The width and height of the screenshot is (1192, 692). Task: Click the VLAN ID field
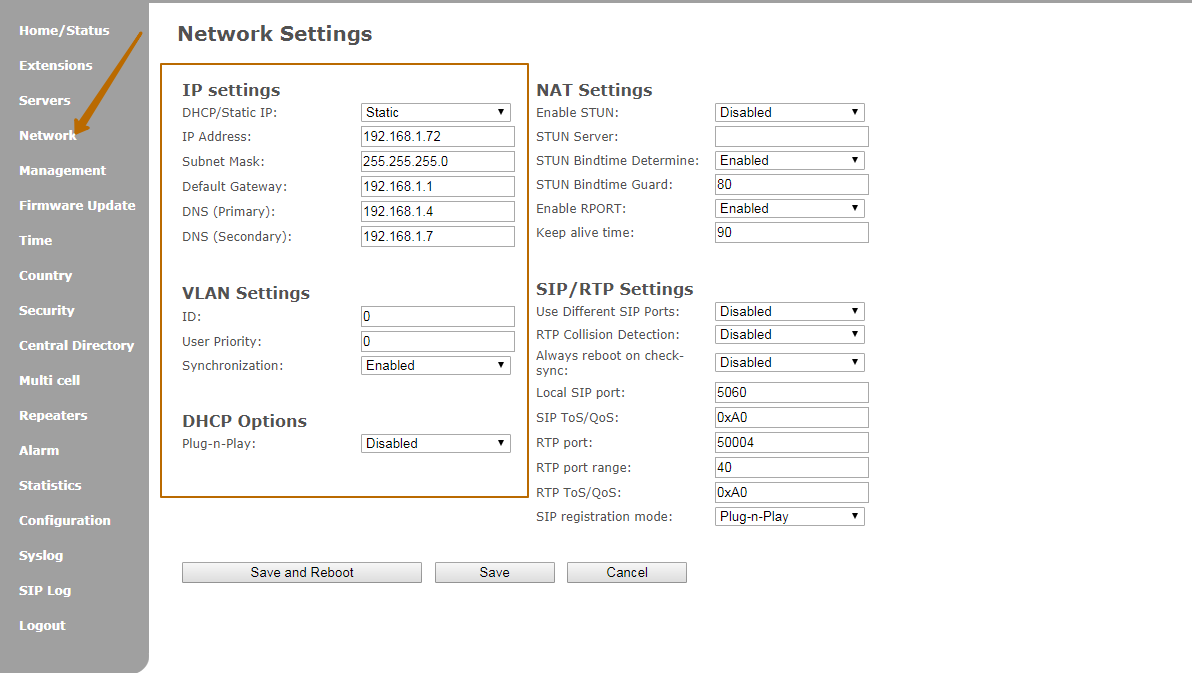point(438,316)
